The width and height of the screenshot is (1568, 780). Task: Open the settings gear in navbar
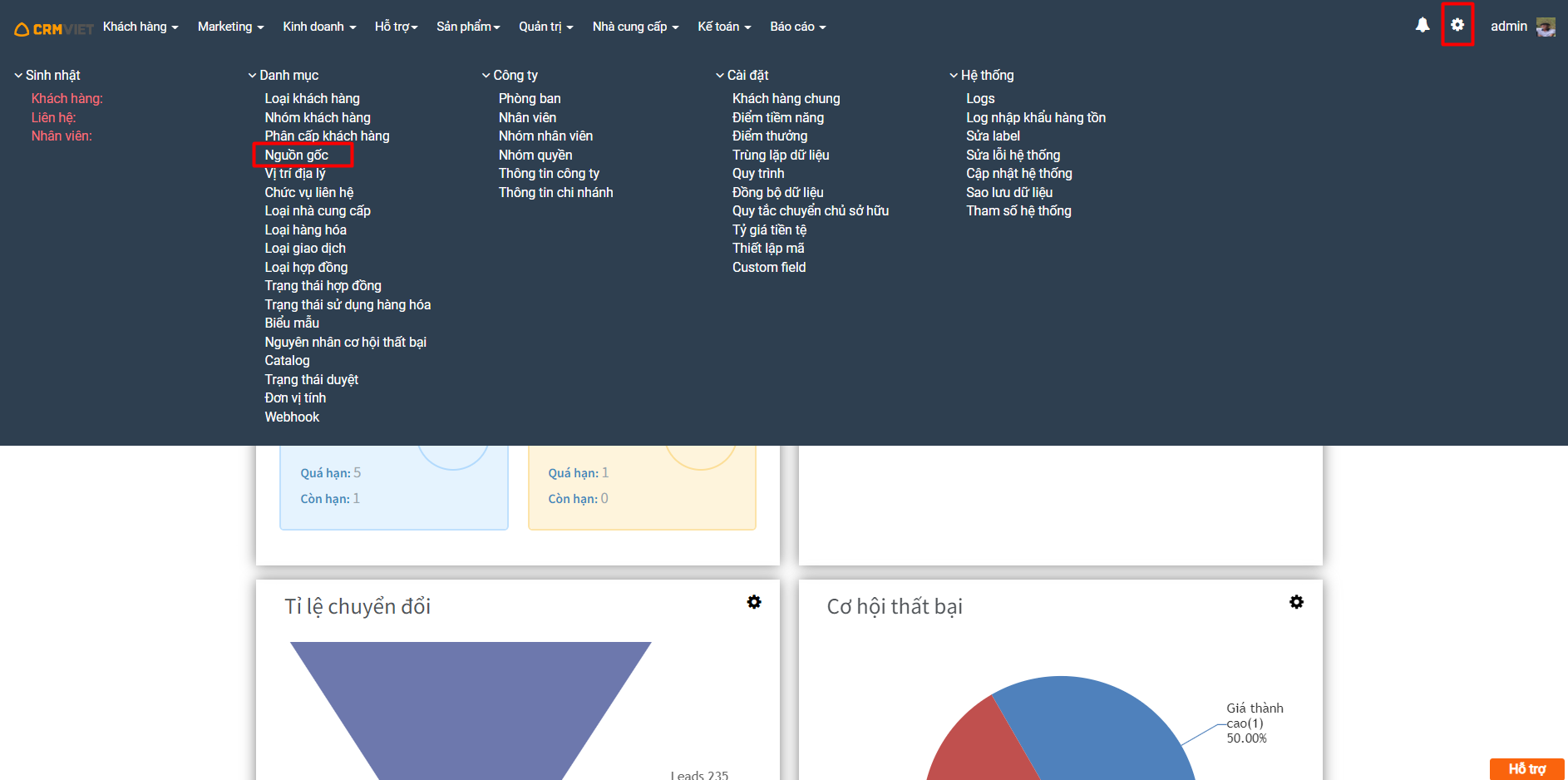coord(1457,25)
